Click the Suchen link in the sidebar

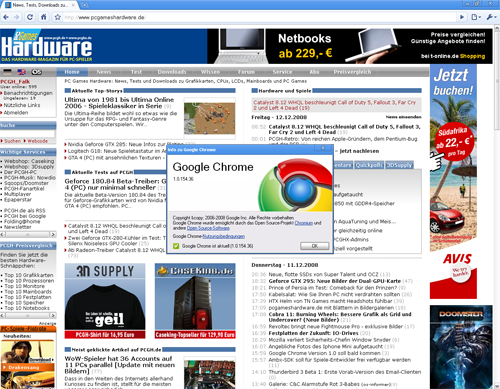click(12, 141)
